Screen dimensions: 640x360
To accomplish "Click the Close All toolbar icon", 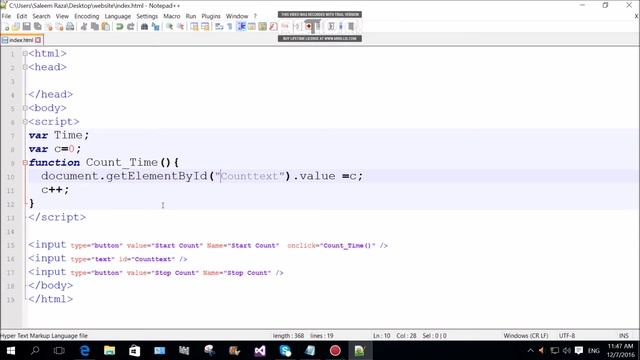I will [x=60, y=27].
